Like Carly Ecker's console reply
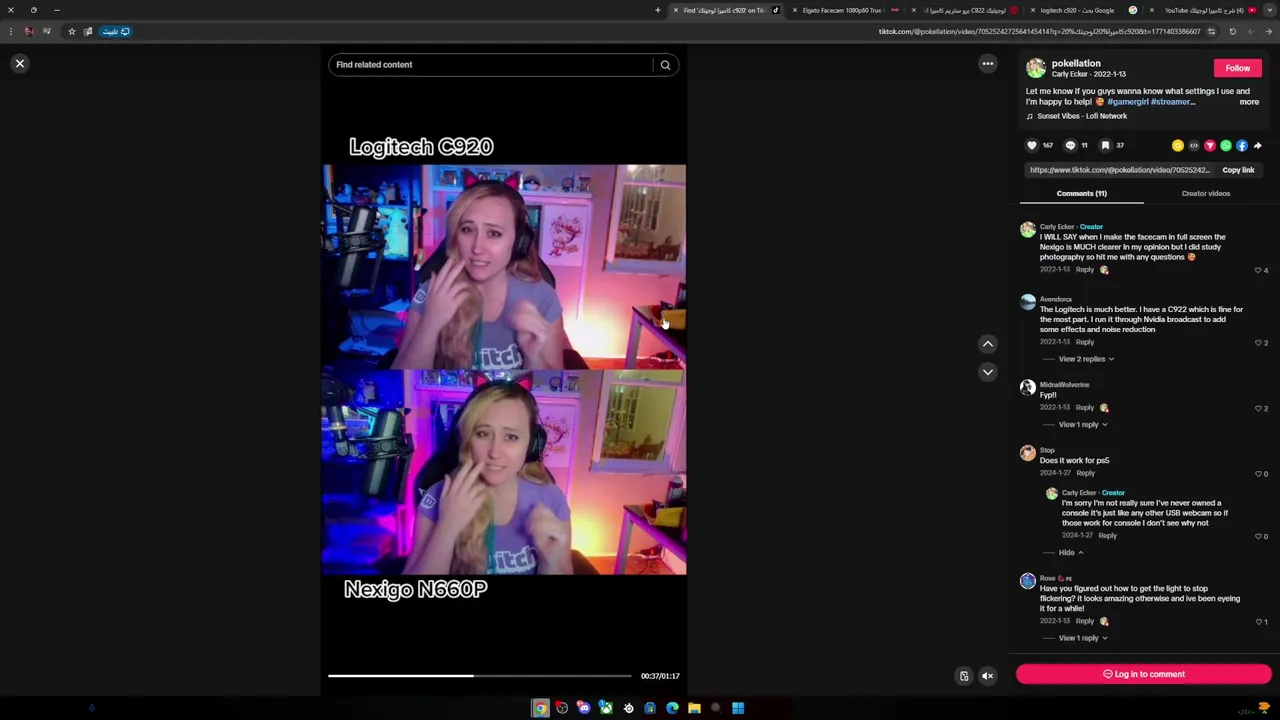 point(1258,537)
